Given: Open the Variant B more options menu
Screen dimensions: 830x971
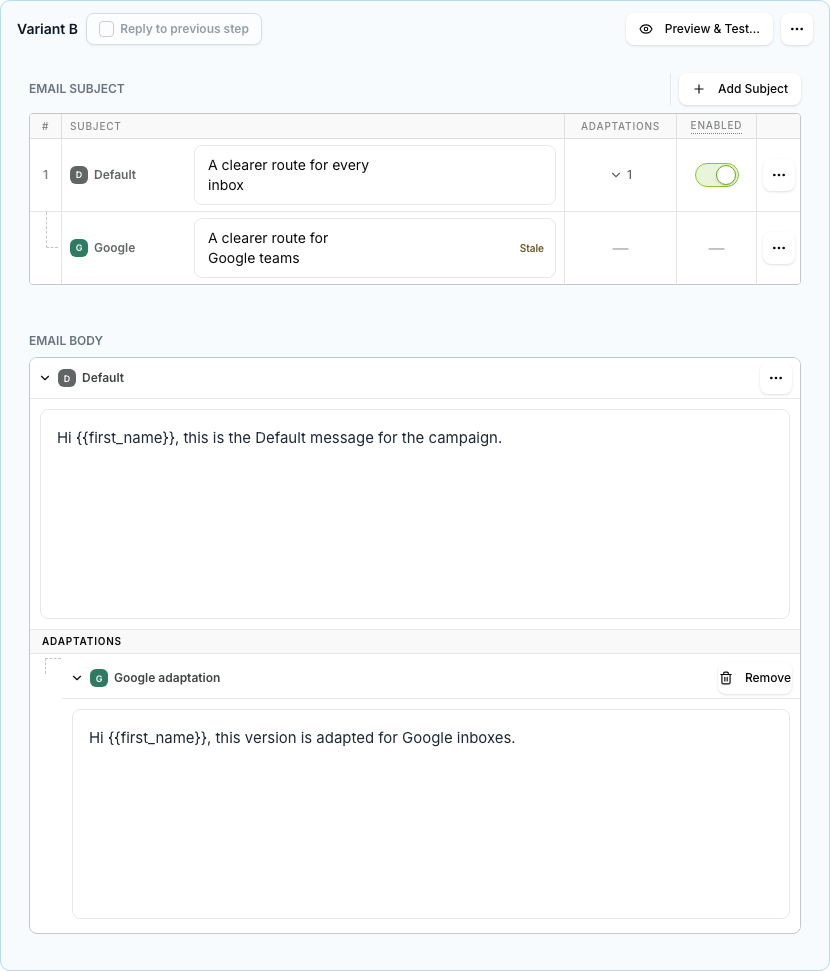Looking at the screenshot, I should (797, 29).
